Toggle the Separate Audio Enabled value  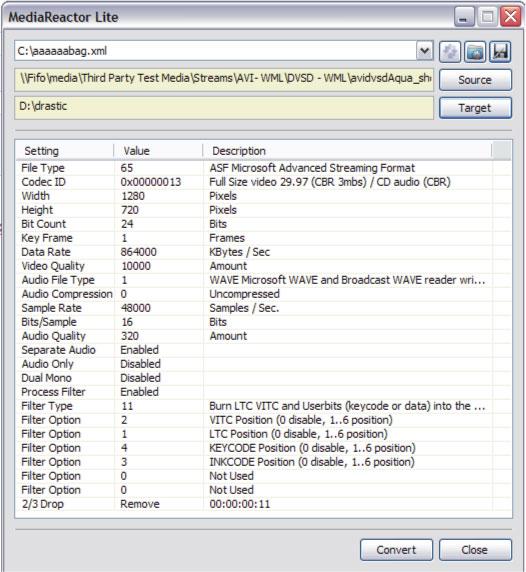tap(140, 350)
